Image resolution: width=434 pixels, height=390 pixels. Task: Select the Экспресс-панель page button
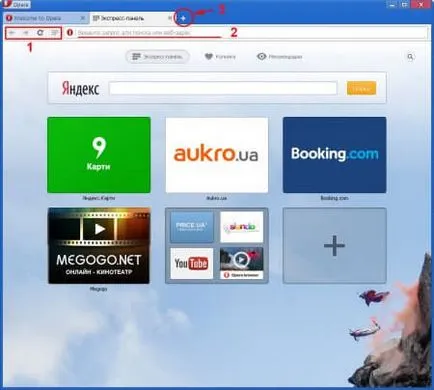(x=157, y=57)
